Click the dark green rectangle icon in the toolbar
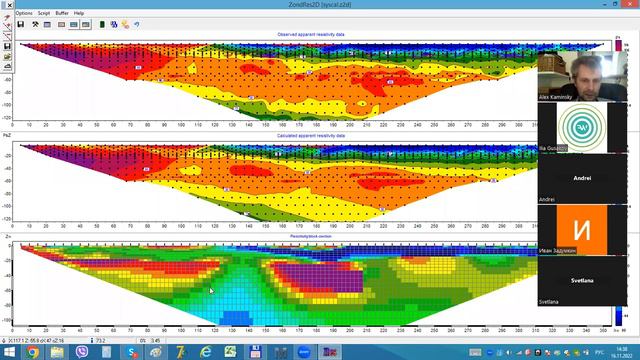This screenshot has height=360, width=640. pyautogui.click(x=102, y=24)
